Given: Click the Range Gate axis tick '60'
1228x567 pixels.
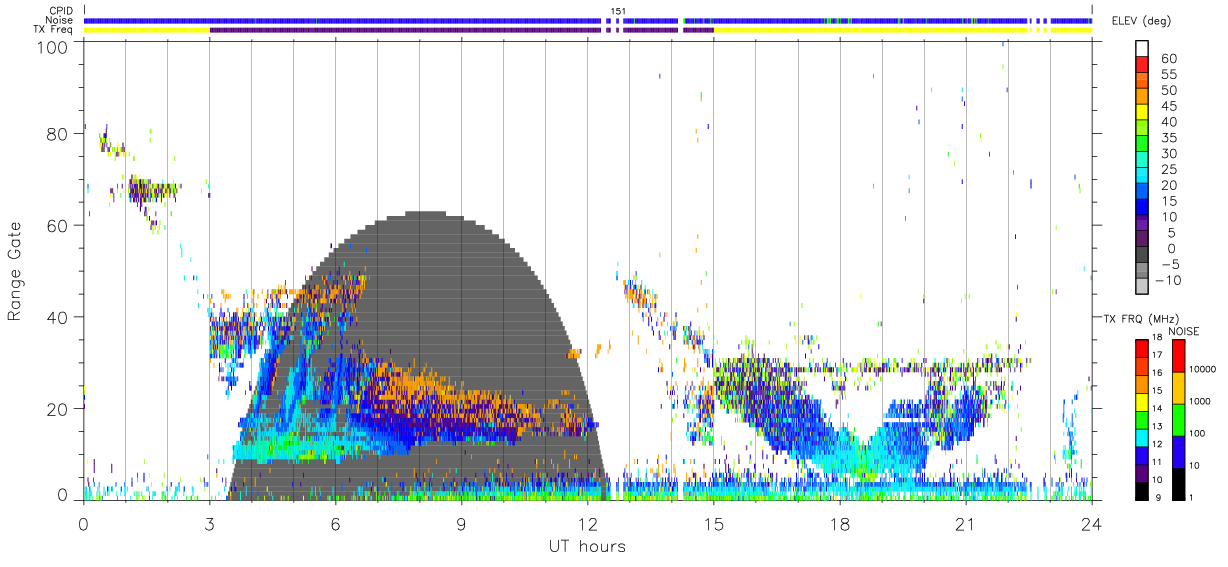Looking at the screenshot, I should (x=58, y=225).
